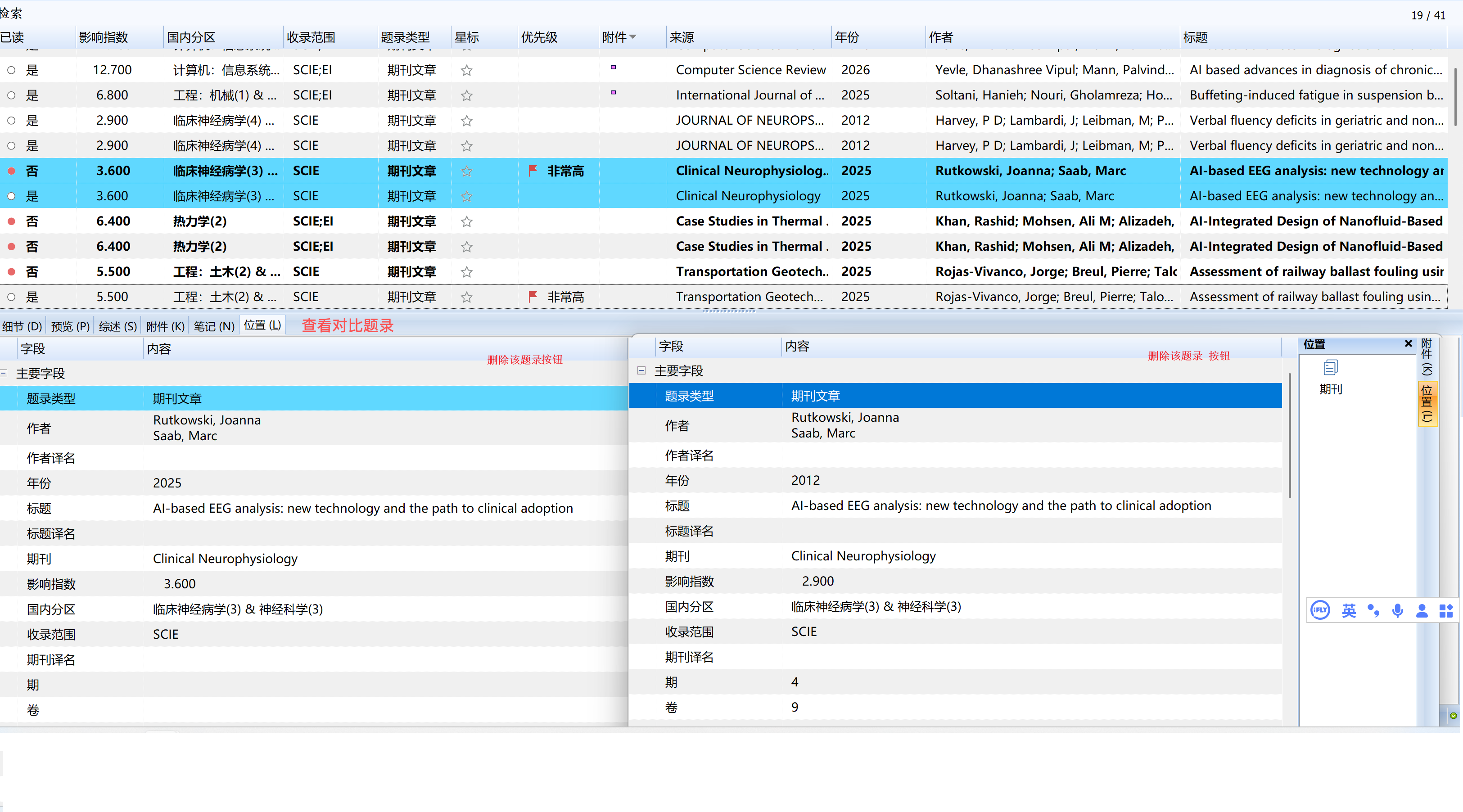1463x812 pixels.
Task: Click the attachment square on Computer Science Review row
Action: point(614,67)
